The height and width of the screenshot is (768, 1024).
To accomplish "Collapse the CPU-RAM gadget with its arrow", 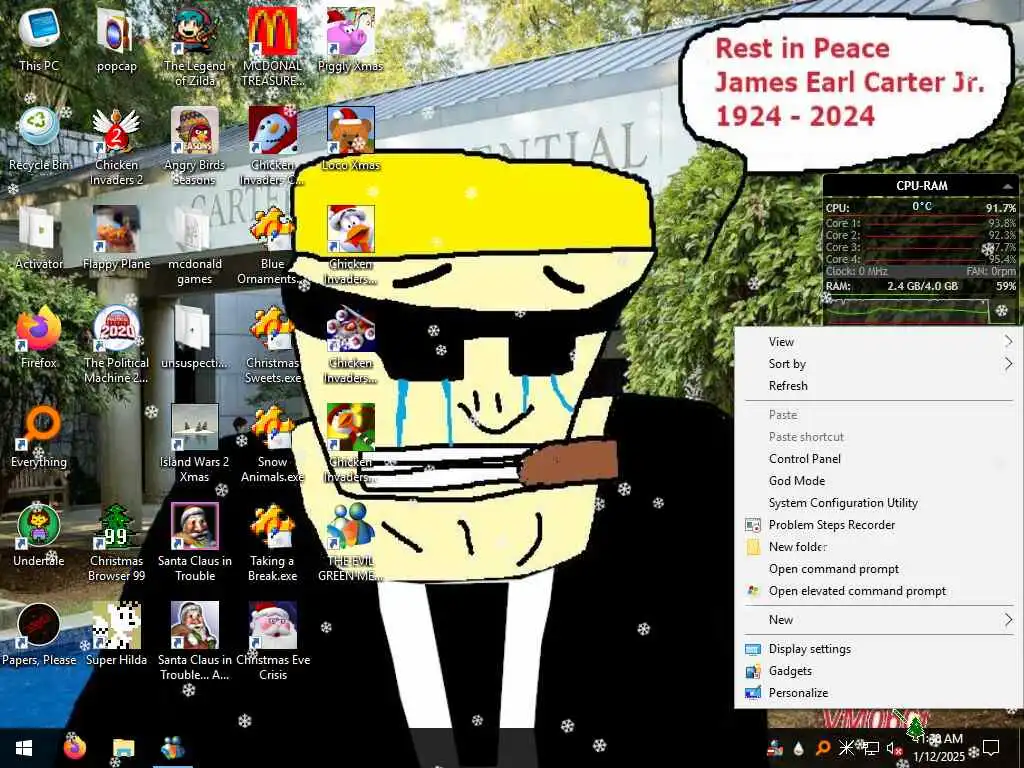I will 1008,186.
